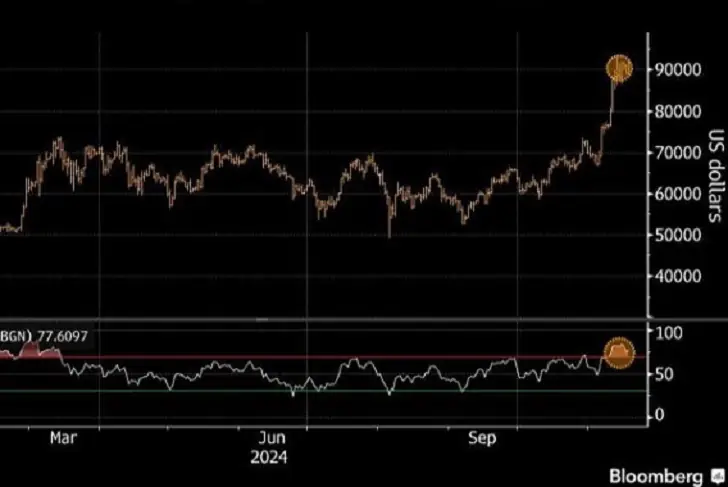Click the RSI axis value 100
Screen dimensions: 728x487
point(669,333)
